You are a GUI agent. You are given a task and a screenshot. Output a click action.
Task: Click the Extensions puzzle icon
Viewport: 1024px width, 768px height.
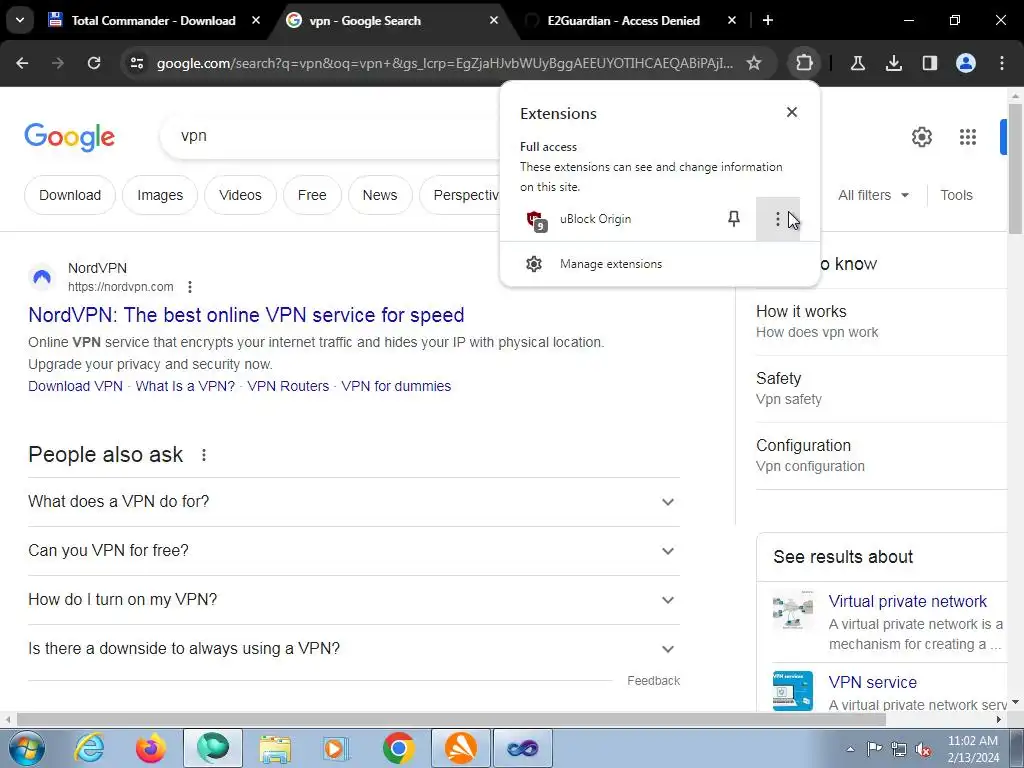[804, 63]
